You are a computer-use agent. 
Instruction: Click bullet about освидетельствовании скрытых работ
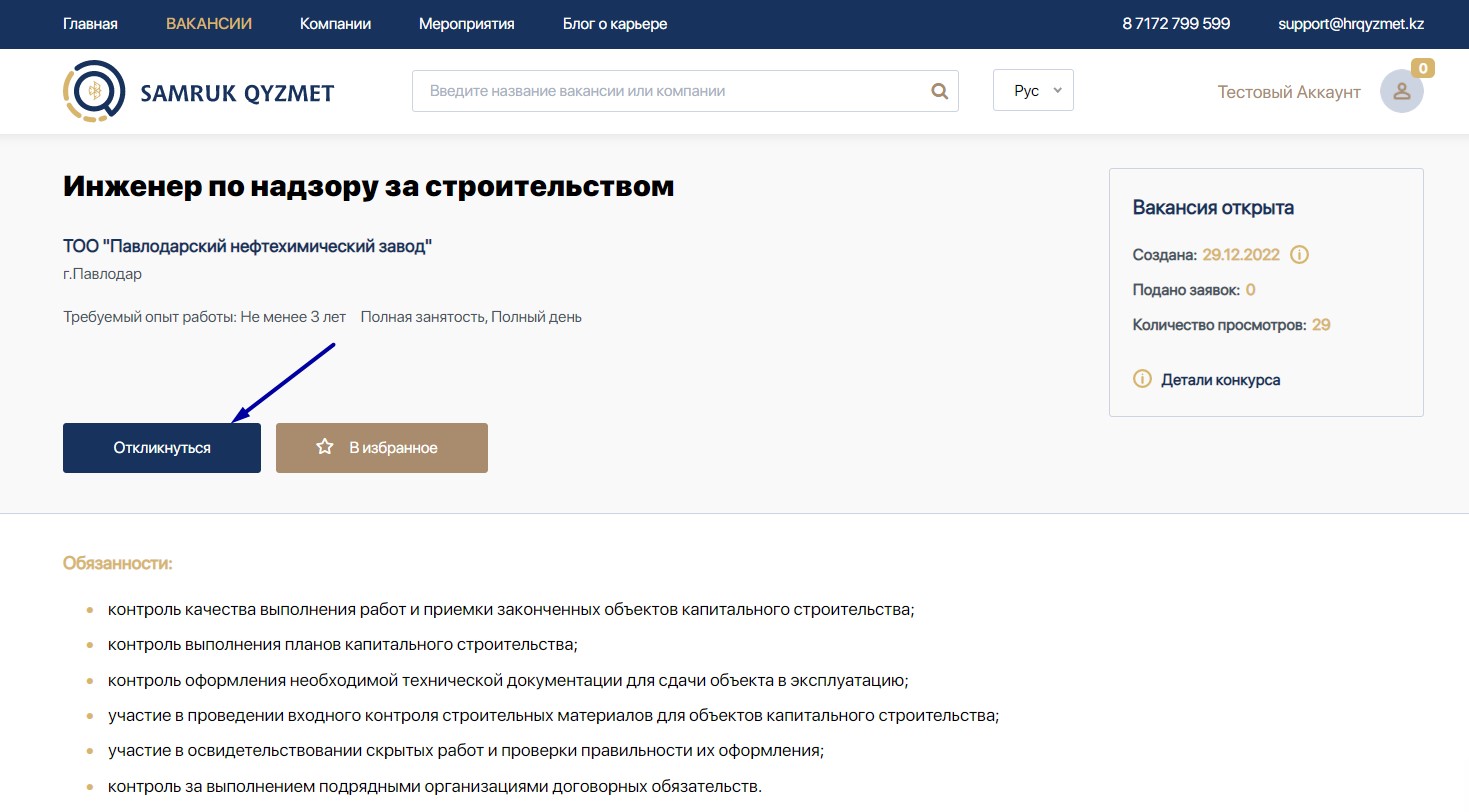466,751
